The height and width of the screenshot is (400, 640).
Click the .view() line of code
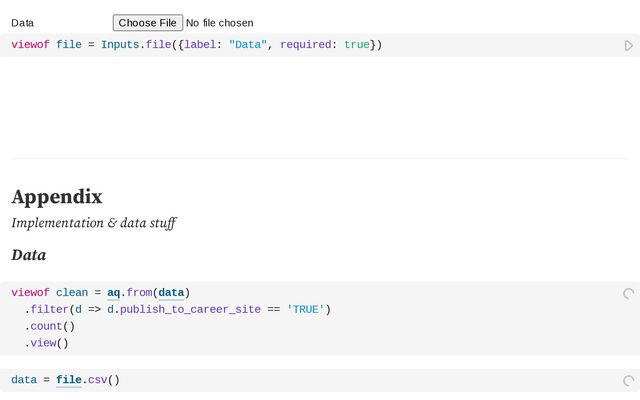pos(47,343)
